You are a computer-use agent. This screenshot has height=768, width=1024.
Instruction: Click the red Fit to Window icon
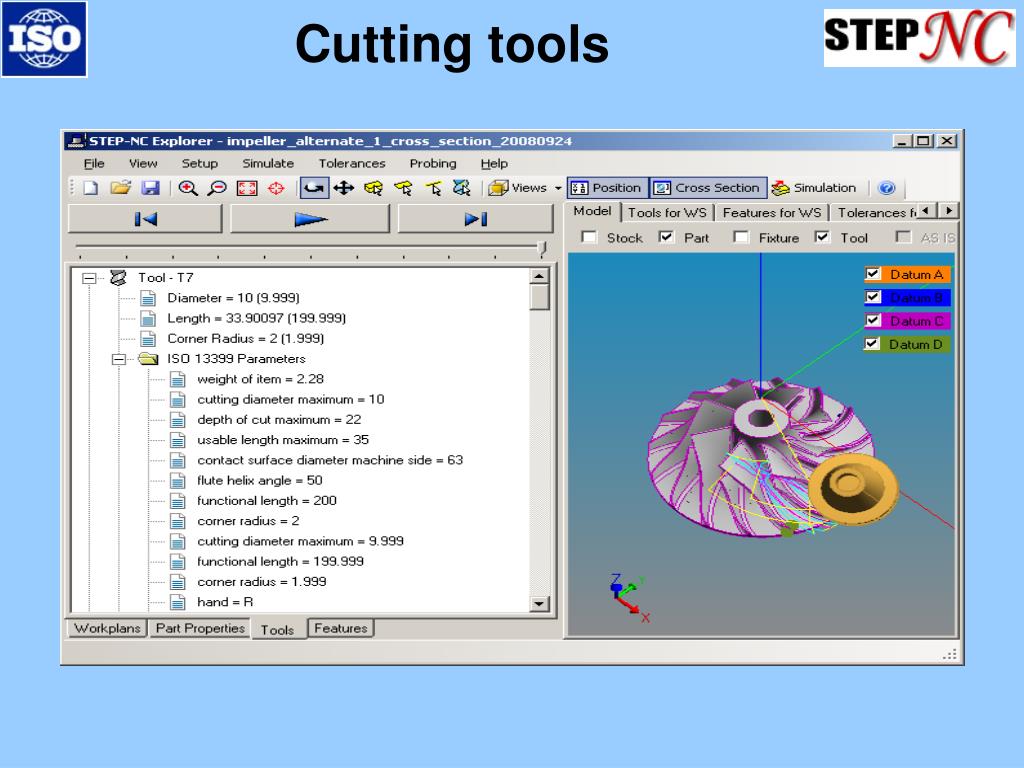(247, 188)
